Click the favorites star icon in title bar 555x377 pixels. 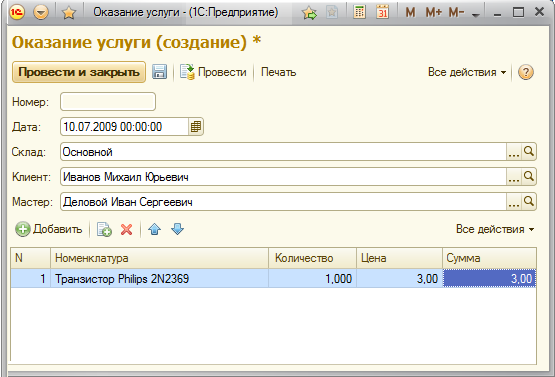coord(69,13)
